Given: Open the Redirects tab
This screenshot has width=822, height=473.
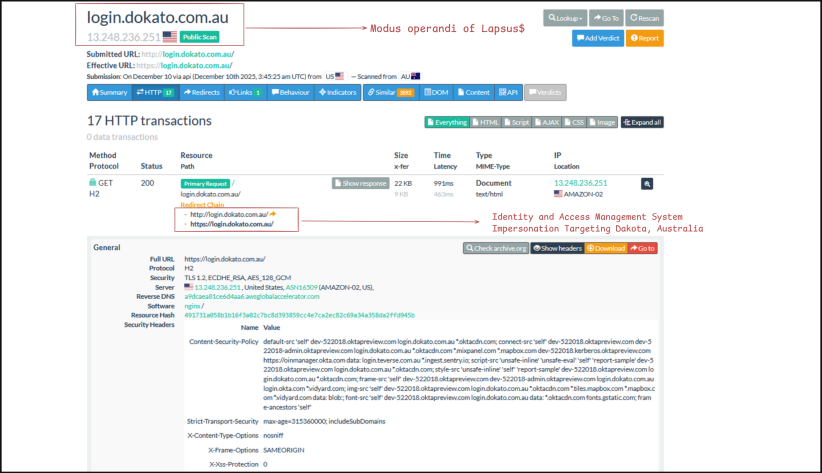Looking at the screenshot, I should (202, 92).
